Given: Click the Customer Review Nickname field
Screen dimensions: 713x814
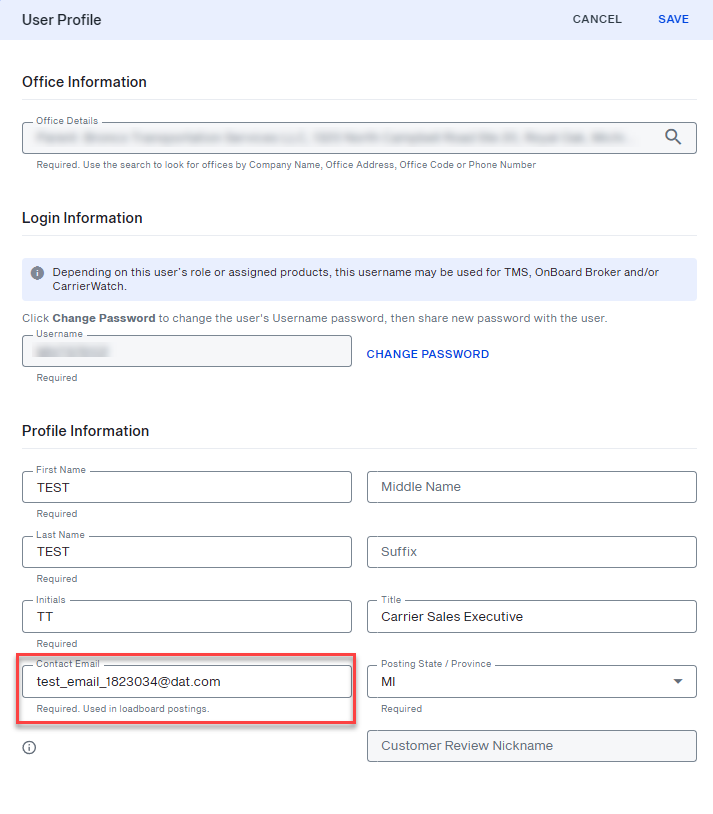Looking at the screenshot, I should (531, 746).
